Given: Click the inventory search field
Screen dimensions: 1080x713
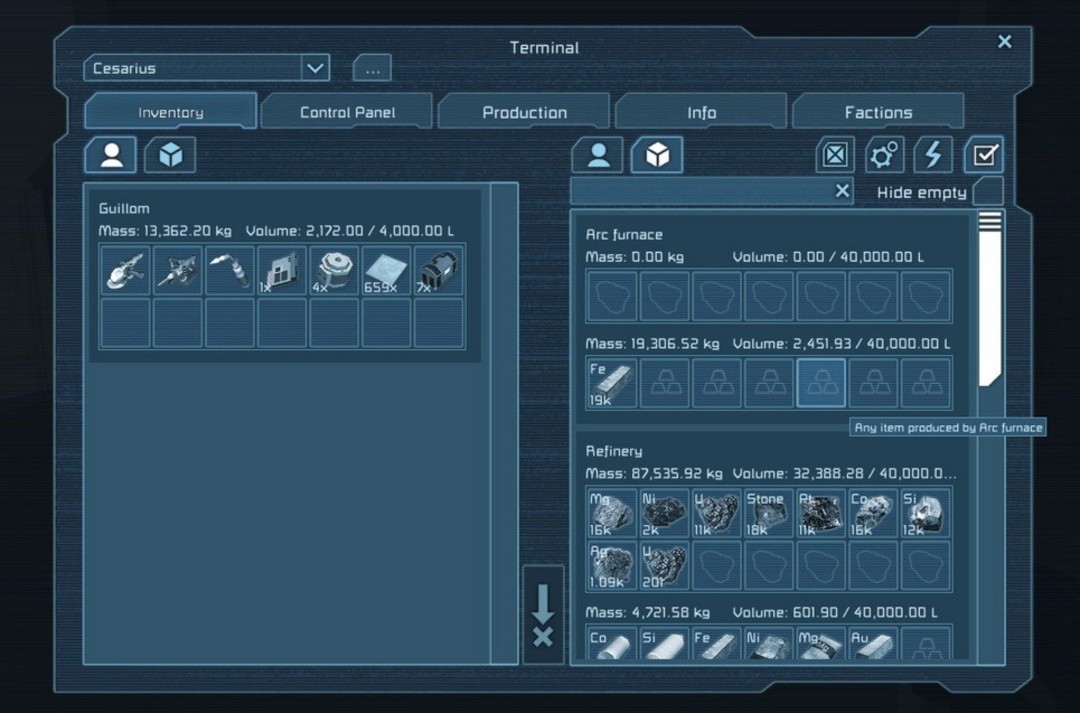Looking at the screenshot, I should click(700, 191).
